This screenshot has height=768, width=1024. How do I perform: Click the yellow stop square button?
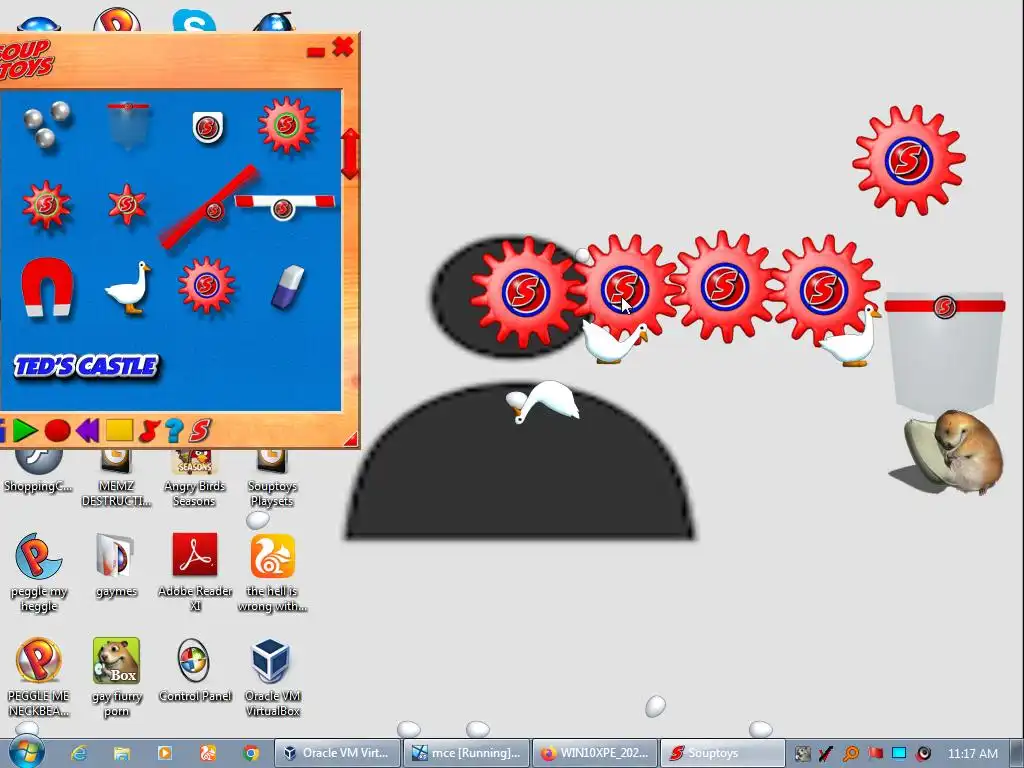click(x=120, y=430)
